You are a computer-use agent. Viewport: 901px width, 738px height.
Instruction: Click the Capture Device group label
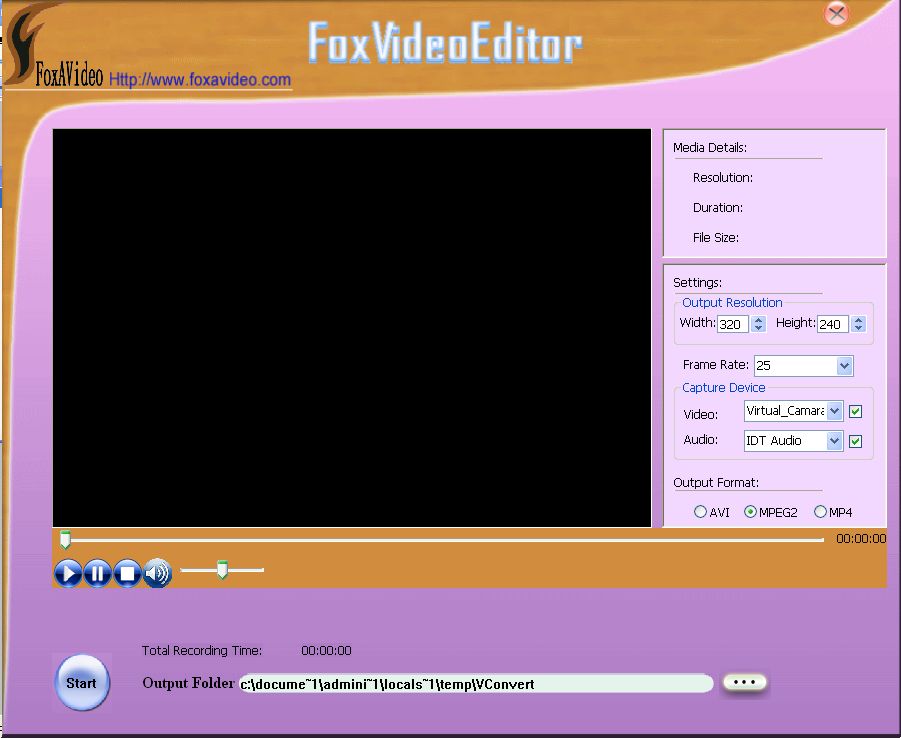(x=723, y=387)
